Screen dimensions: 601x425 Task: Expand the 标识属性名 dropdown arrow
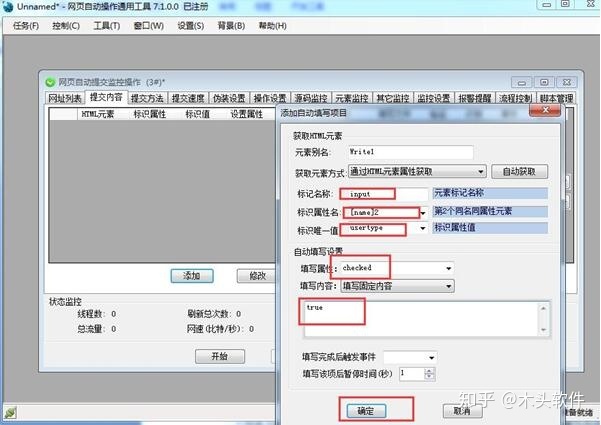click(423, 213)
